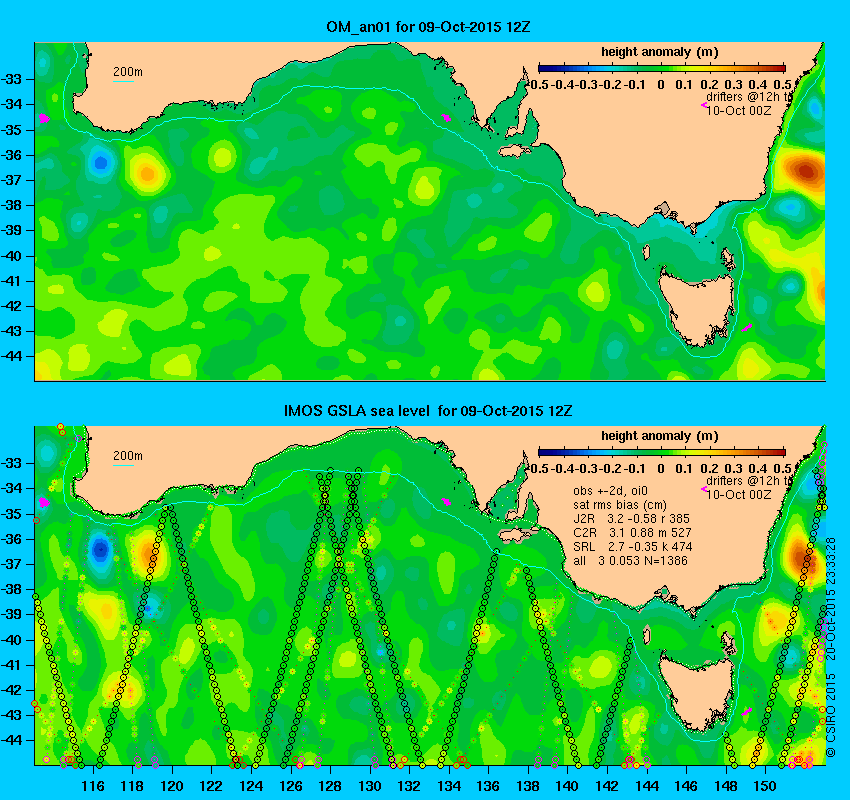
Task: Click the height anomaly colorbar in IMOS GSLA panel
Action: point(661,452)
